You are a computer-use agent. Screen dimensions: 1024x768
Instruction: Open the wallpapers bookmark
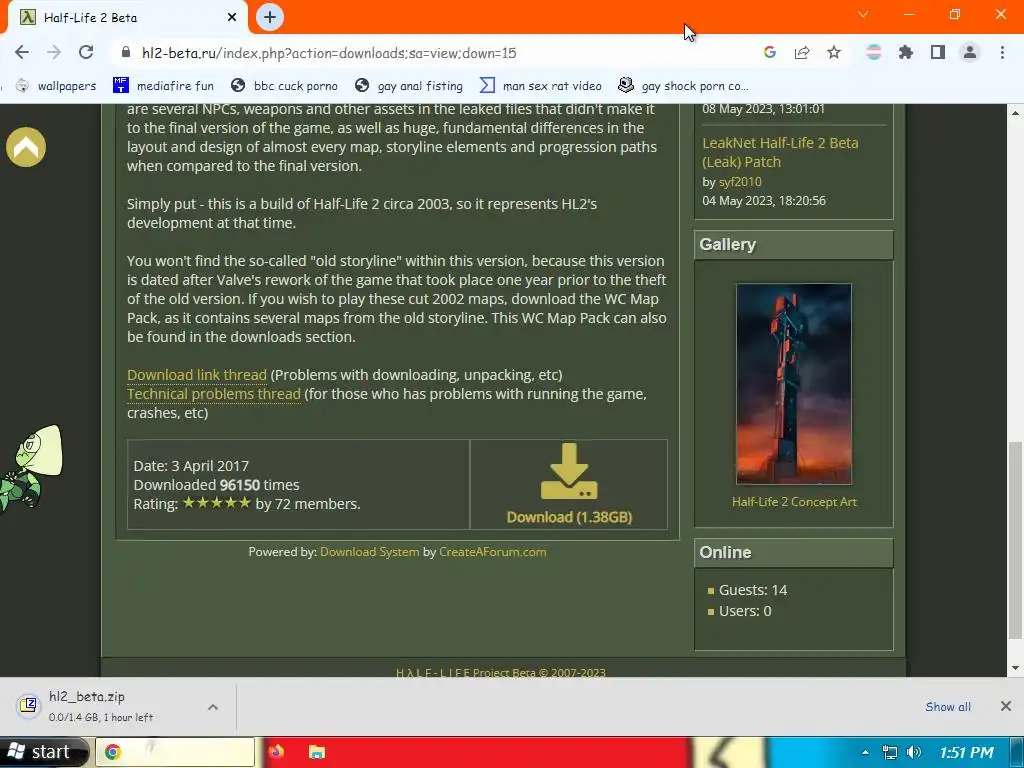click(x=56, y=86)
